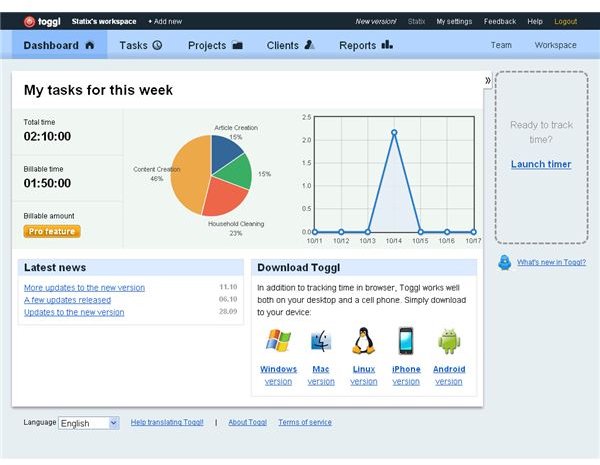The width and height of the screenshot is (600, 465).
Task: Click the Android robot download icon
Action: point(449,341)
